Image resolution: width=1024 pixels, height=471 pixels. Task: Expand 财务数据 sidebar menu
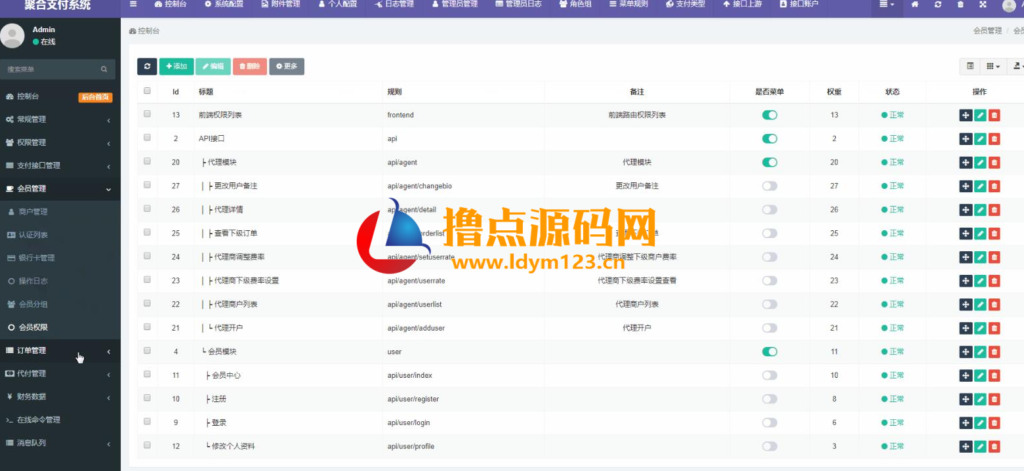point(60,397)
